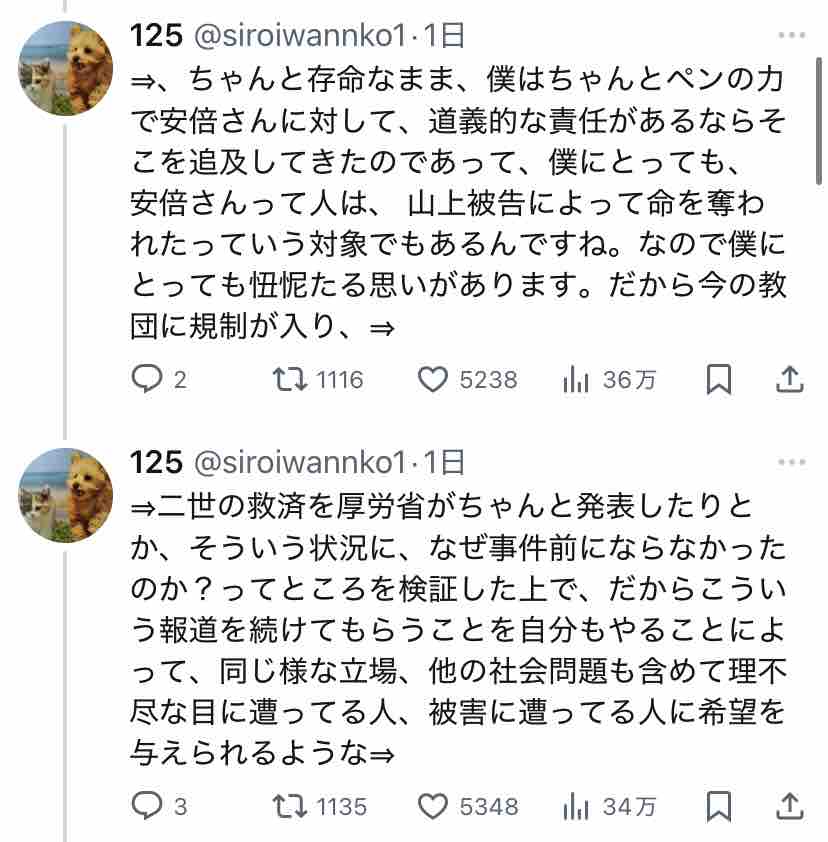The height and width of the screenshot is (842, 828).
Task: Bookmark the second tweet about 二世の救済
Action: pyautogui.click(x=719, y=805)
